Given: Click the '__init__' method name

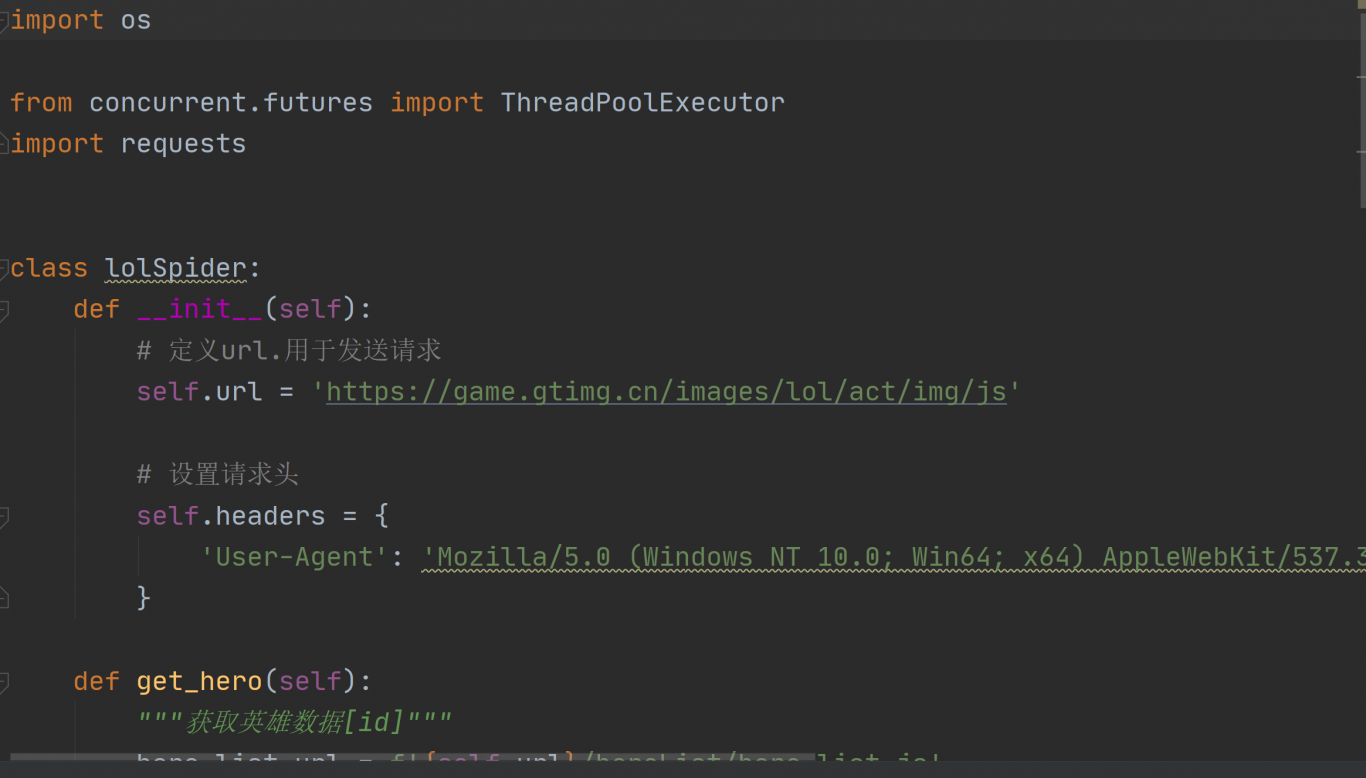Looking at the screenshot, I should pos(200,309).
